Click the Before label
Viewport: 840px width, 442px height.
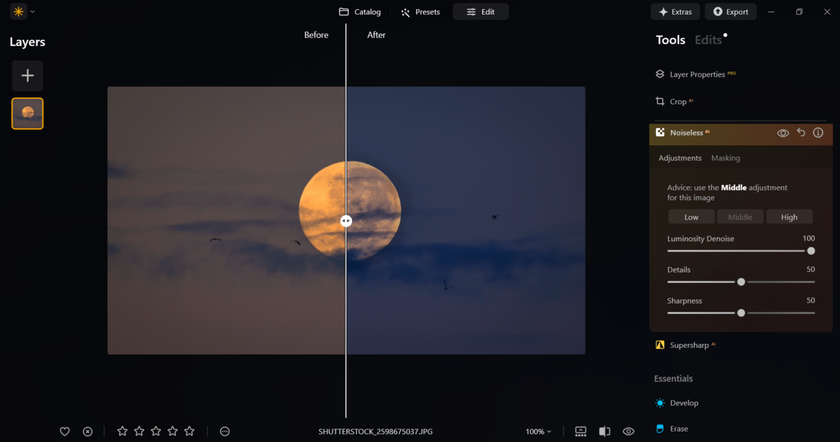[316, 35]
